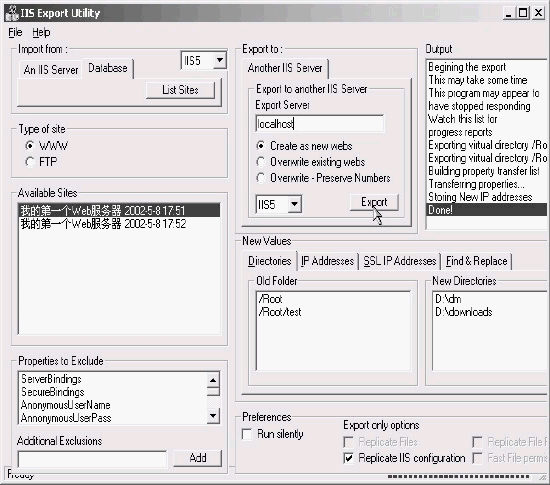Open the Help menu
Image resolution: width=550 pixels, height=485 pixels.
[41, 32]
